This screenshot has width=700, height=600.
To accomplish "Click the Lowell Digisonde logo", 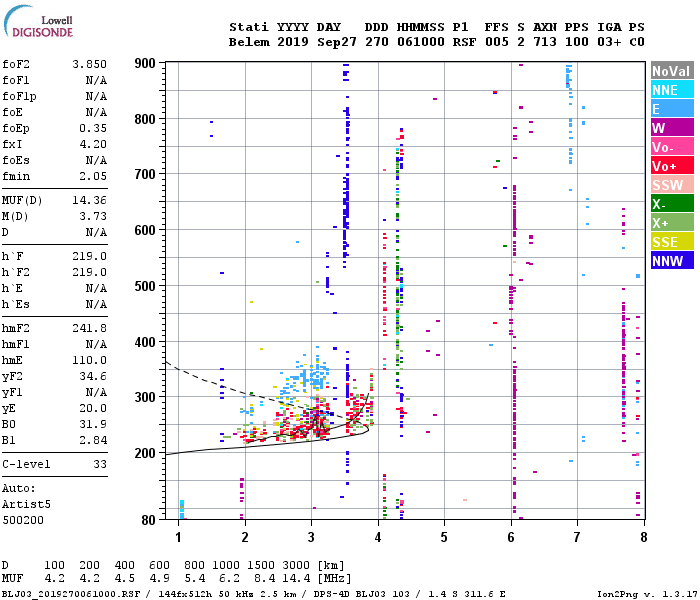I will (x=38, y=21).
